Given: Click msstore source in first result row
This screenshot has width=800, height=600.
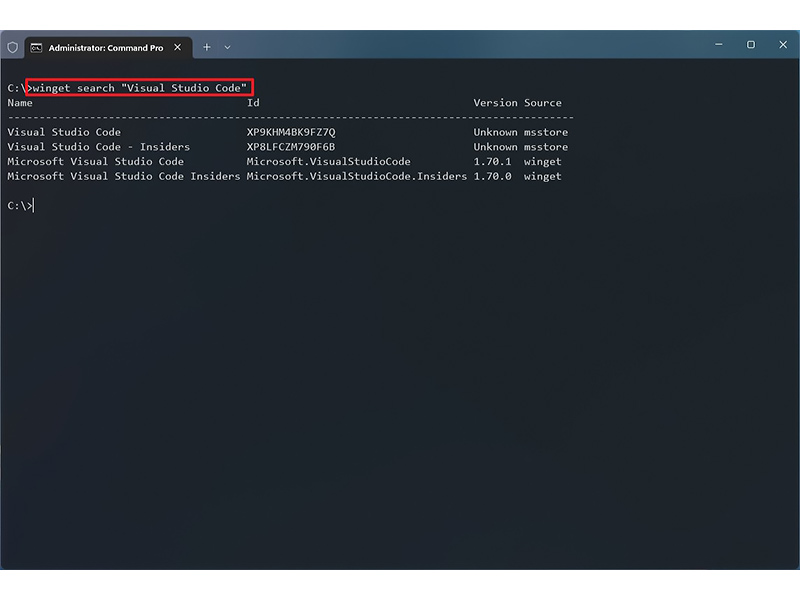Looking at the screenshot, I should pyautogui.click(x=545, y=132).
